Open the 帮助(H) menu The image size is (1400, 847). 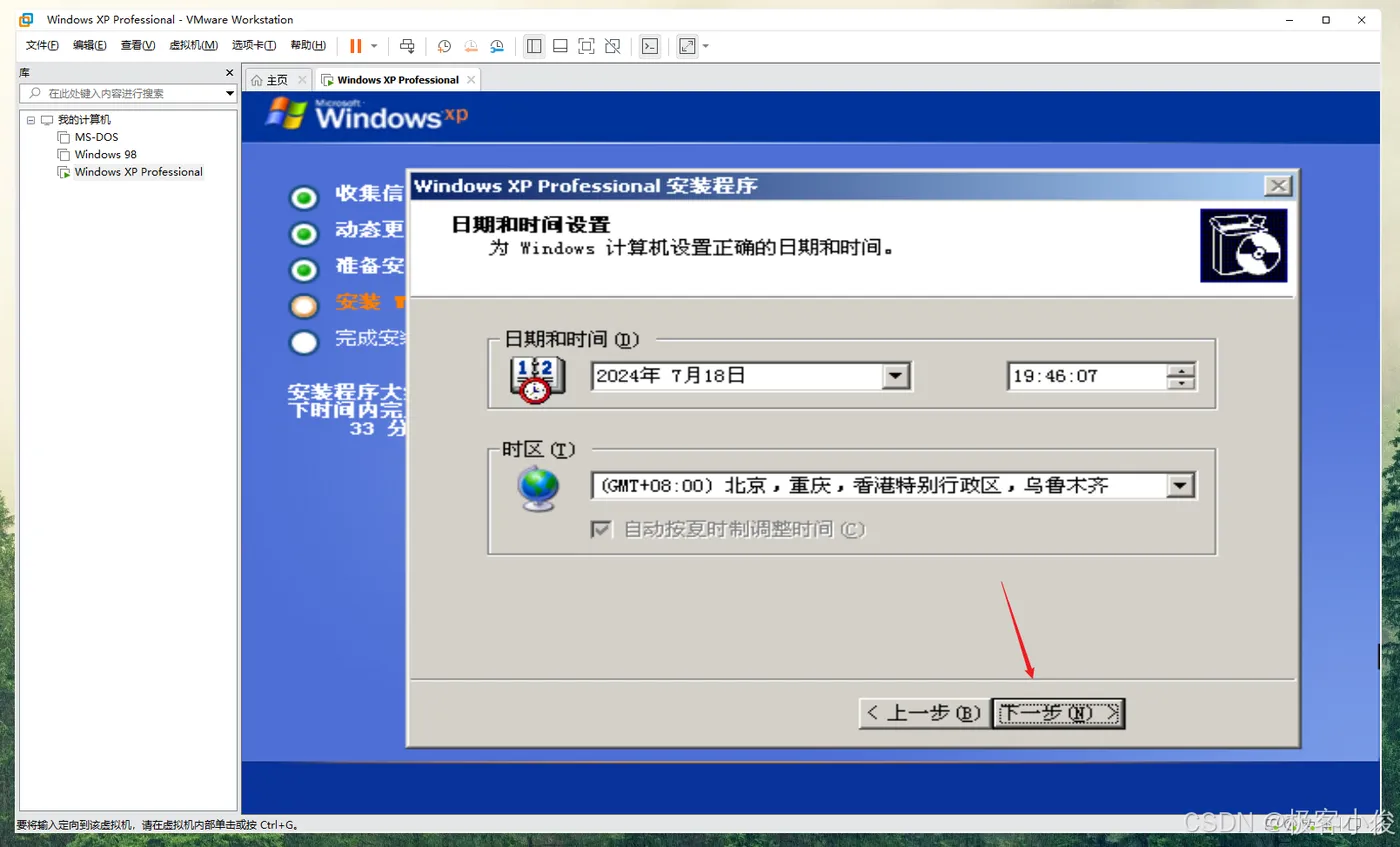click(308, 46)
